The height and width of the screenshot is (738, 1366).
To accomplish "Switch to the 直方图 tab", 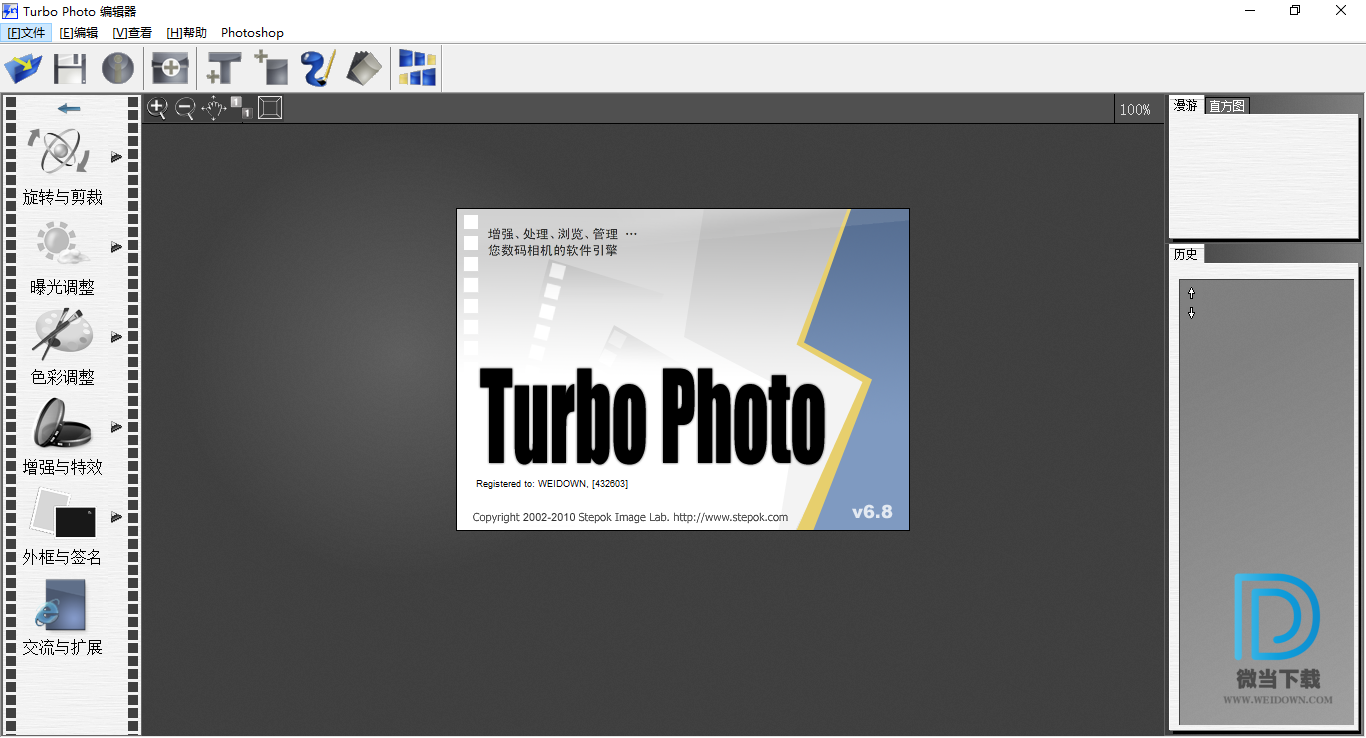I will (x=1226, y=106).
